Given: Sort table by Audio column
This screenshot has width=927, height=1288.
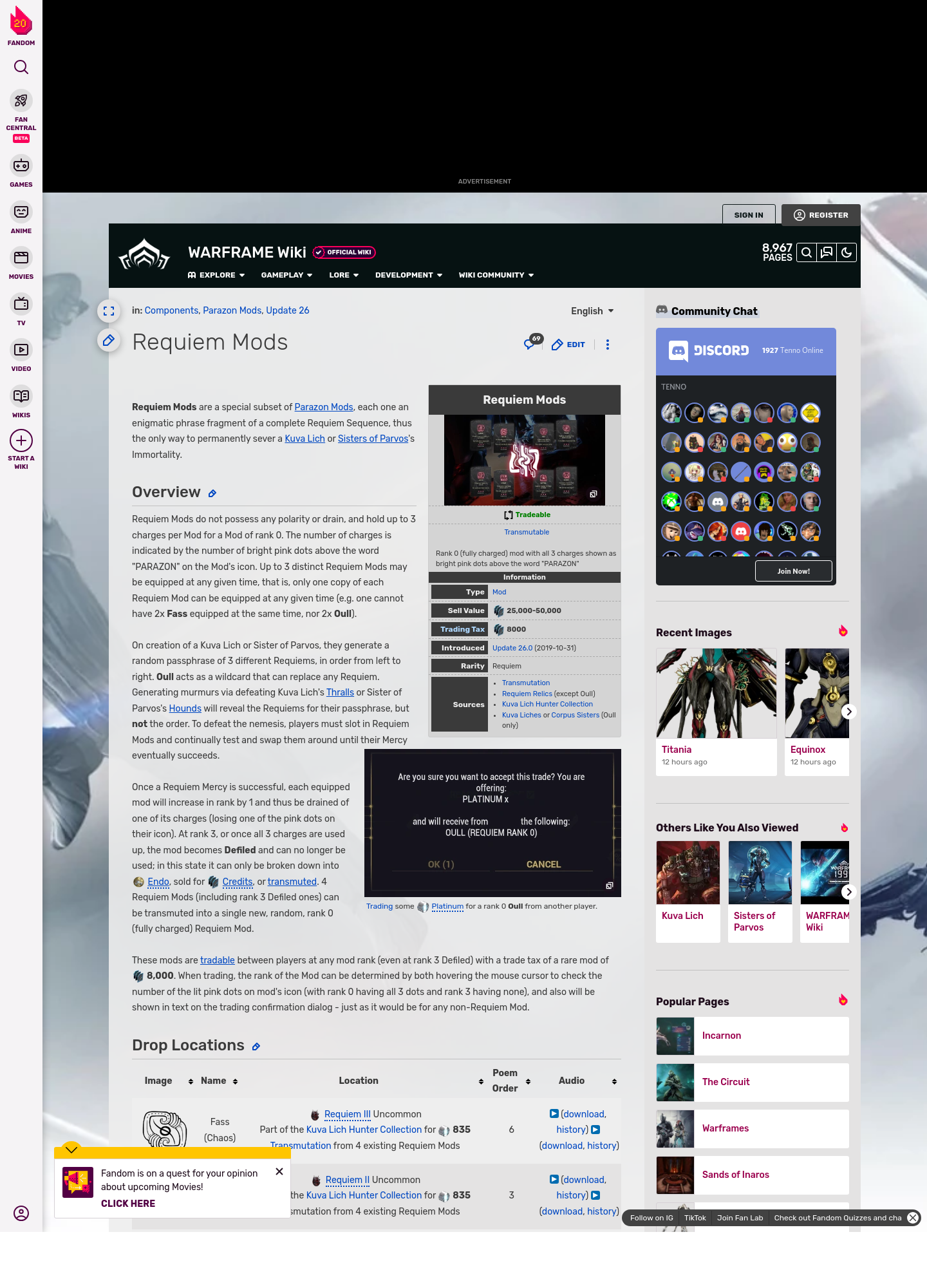Looking at the screenshot, I should click(614, 1081).
